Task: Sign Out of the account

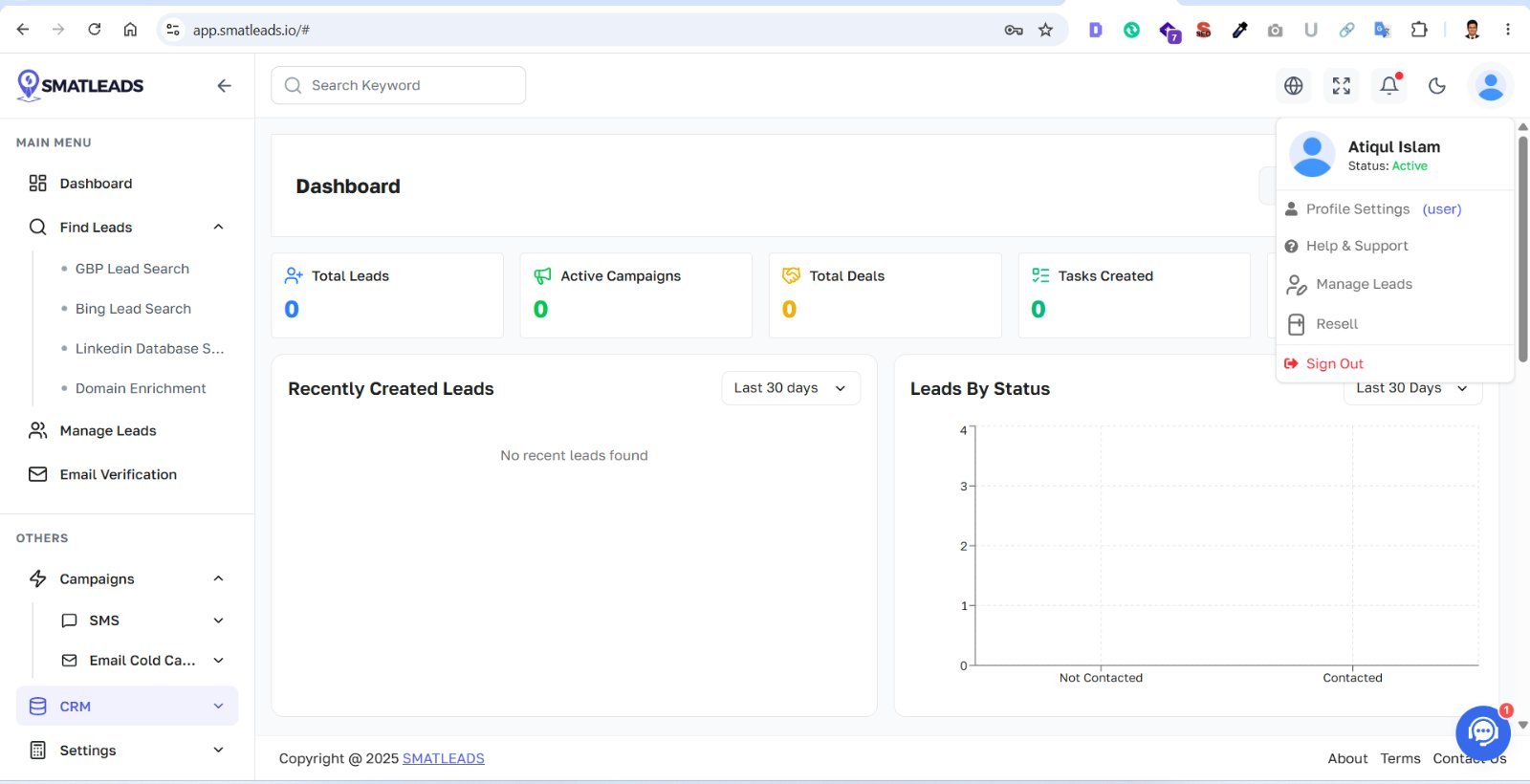Action: (1335, 363)
